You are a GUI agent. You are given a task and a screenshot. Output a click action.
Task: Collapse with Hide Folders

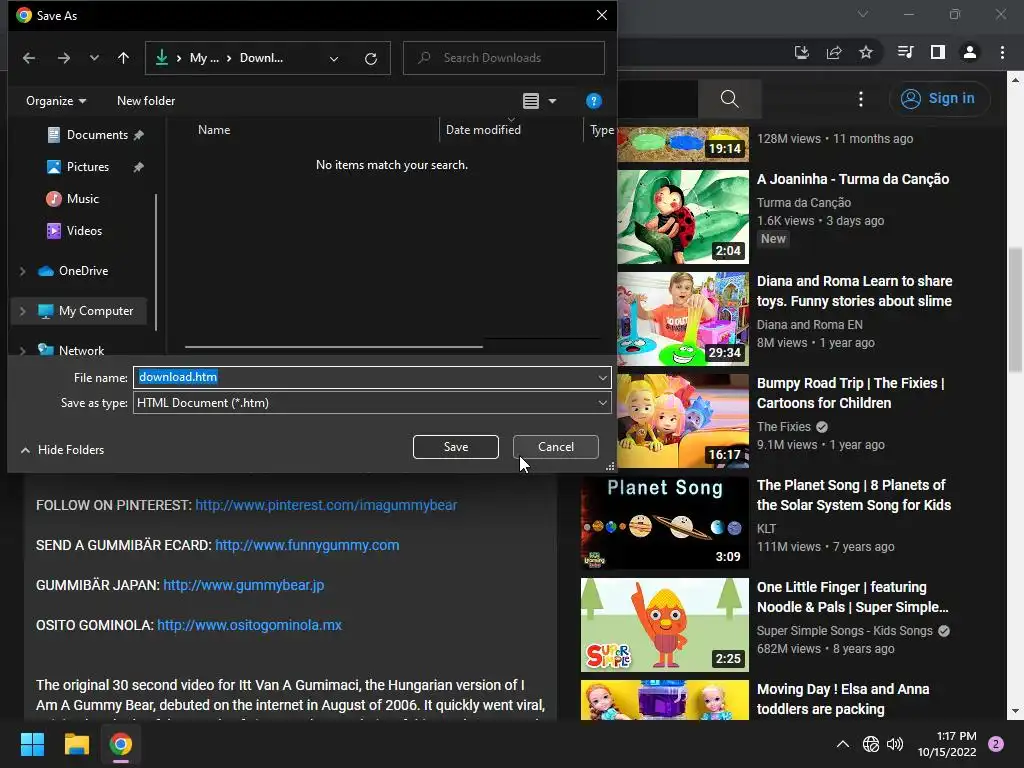[62, 450]
